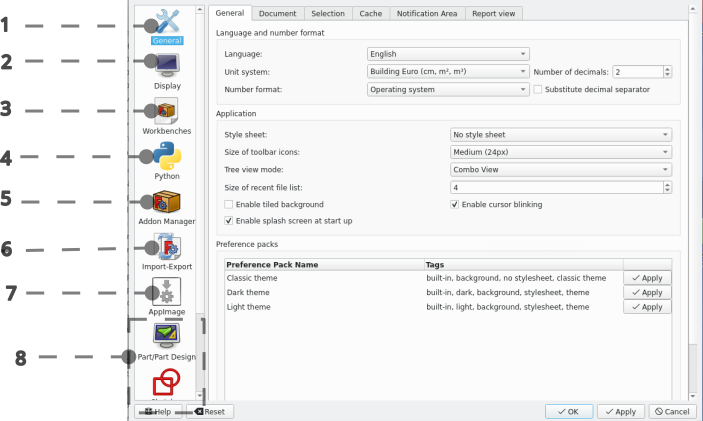703x421 pixels.
Task: Open the Style sheet dropdown
Action: pyautogui.click(x=560, y=134)
